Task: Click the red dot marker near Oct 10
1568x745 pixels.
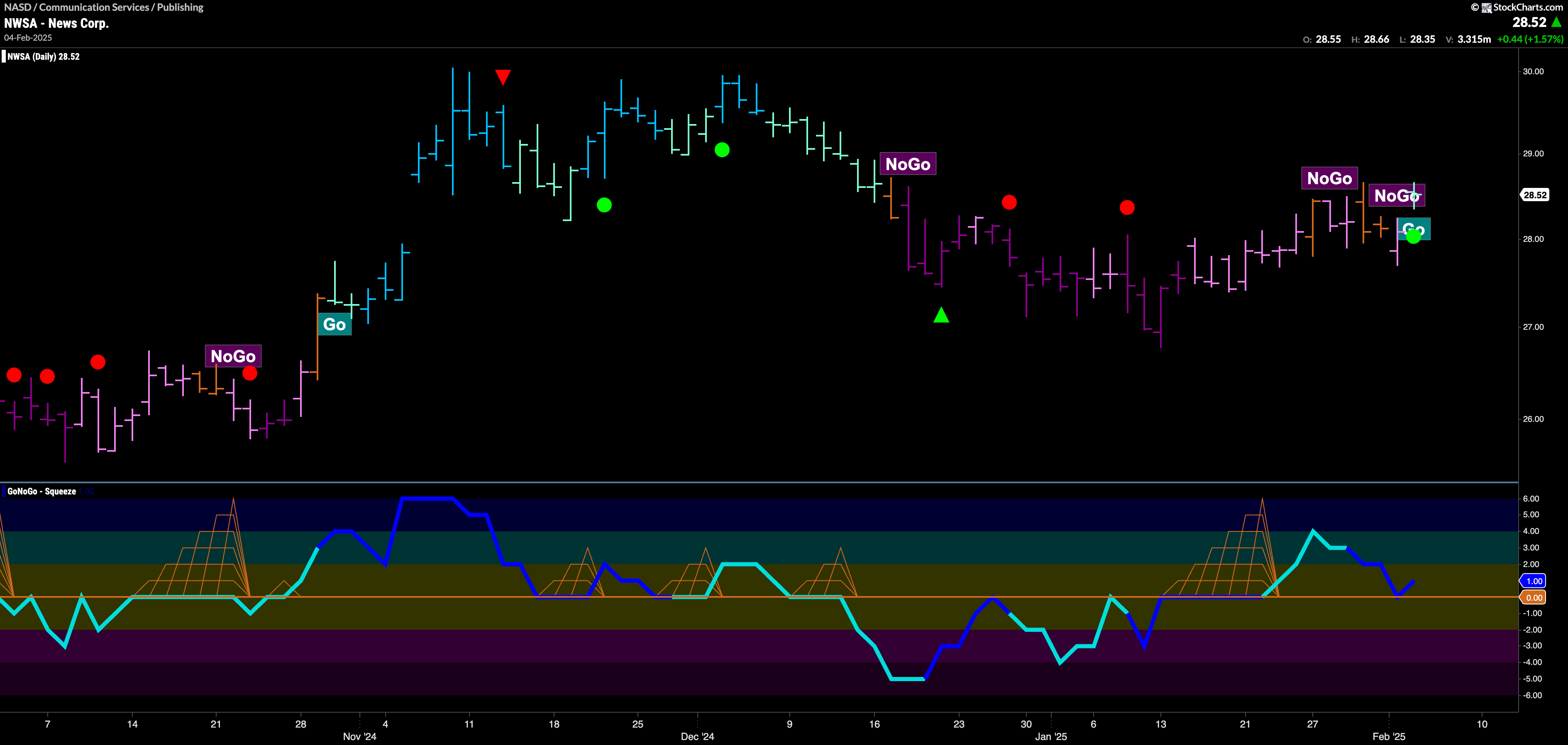Action: (x=98, y=363)
